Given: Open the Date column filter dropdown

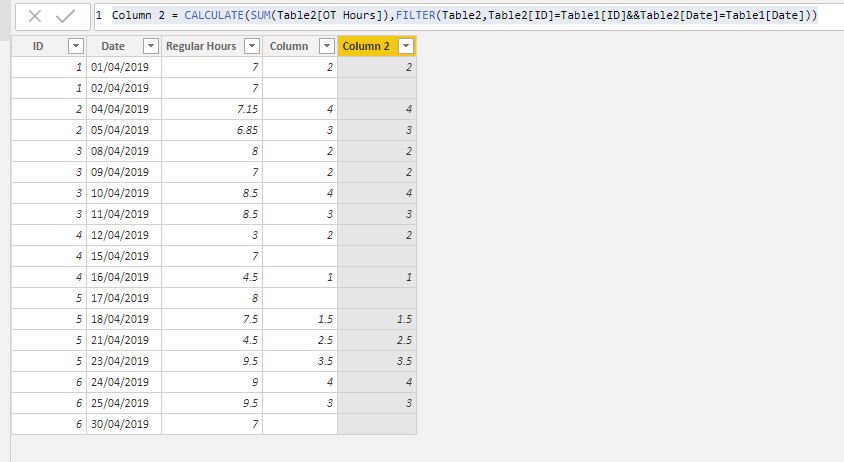Looking at the screenshot, I should (151, 46).
